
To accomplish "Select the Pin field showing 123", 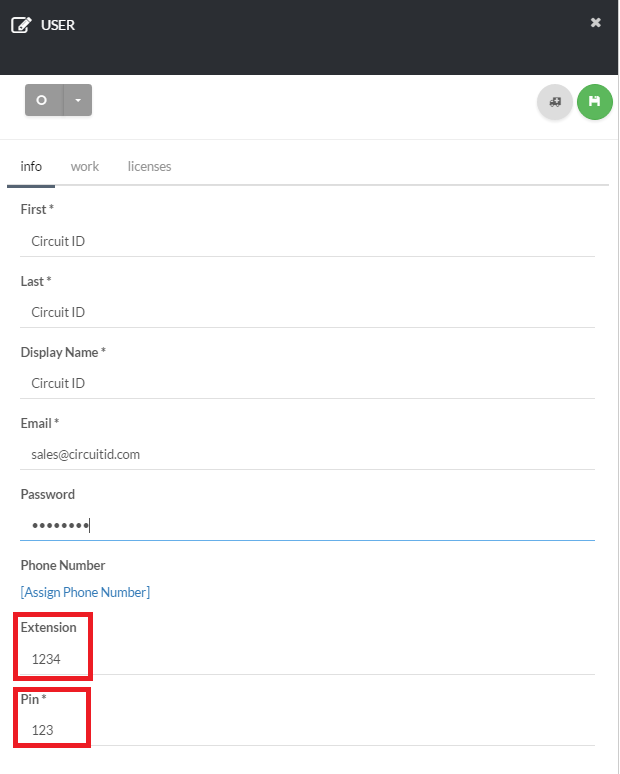I will (307, 730).
